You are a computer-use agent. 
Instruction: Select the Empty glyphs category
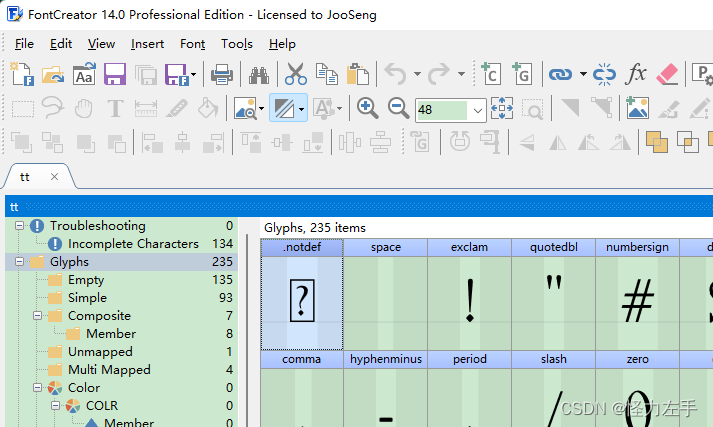pyautogui.click(x=86, y=280)
